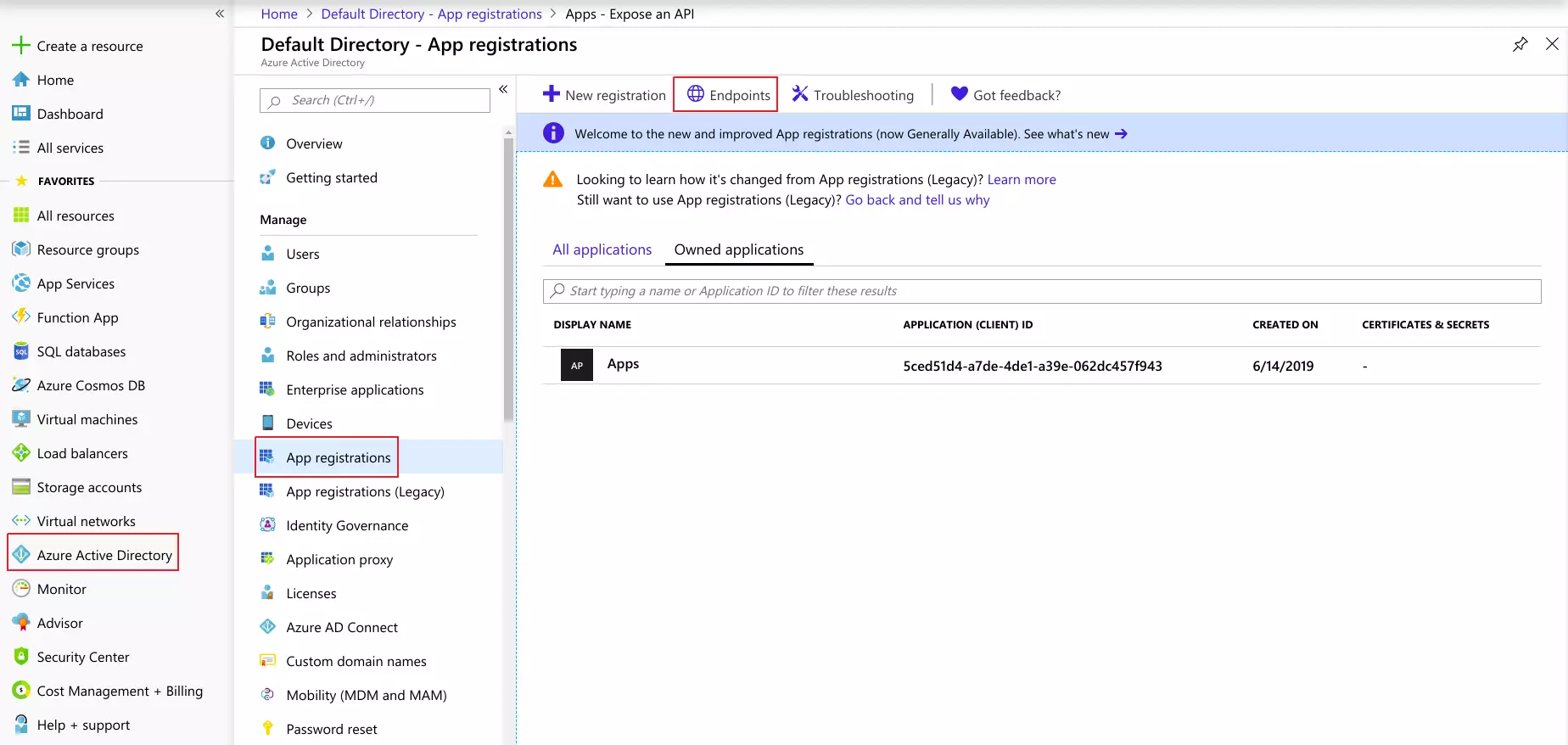Click the Security Center shield icon
The width and height of the screenshot is (1568, 745).
click(x=21, y=657)
